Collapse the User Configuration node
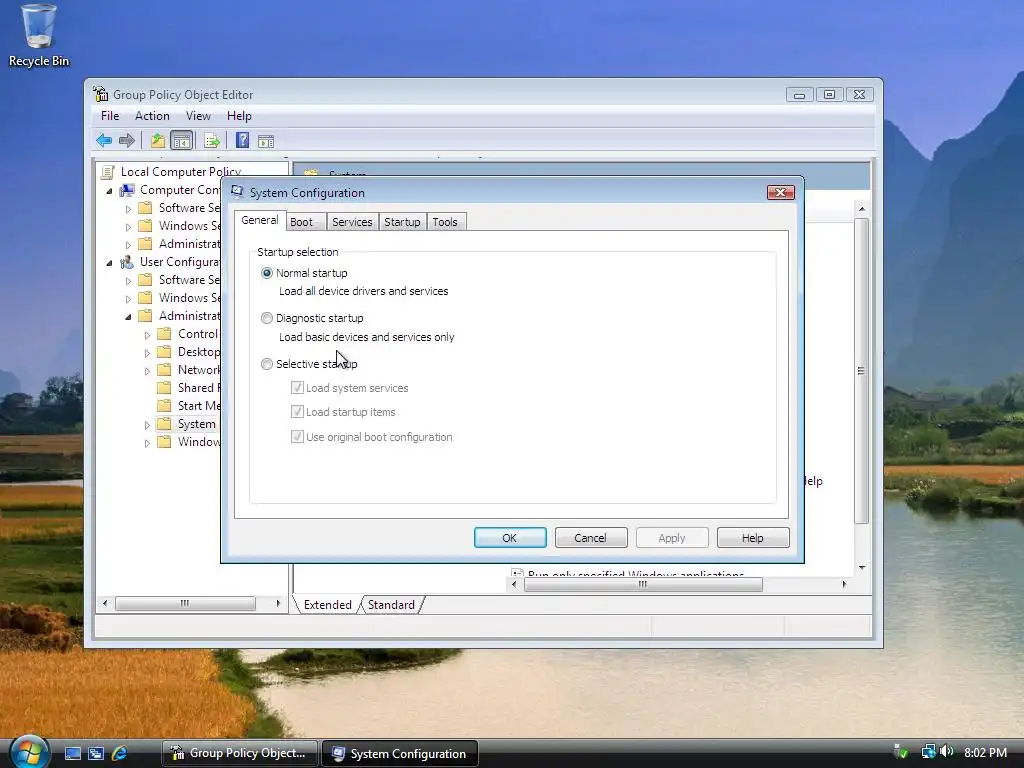This screenshot has height=768, width=1024. coord(109,263)
